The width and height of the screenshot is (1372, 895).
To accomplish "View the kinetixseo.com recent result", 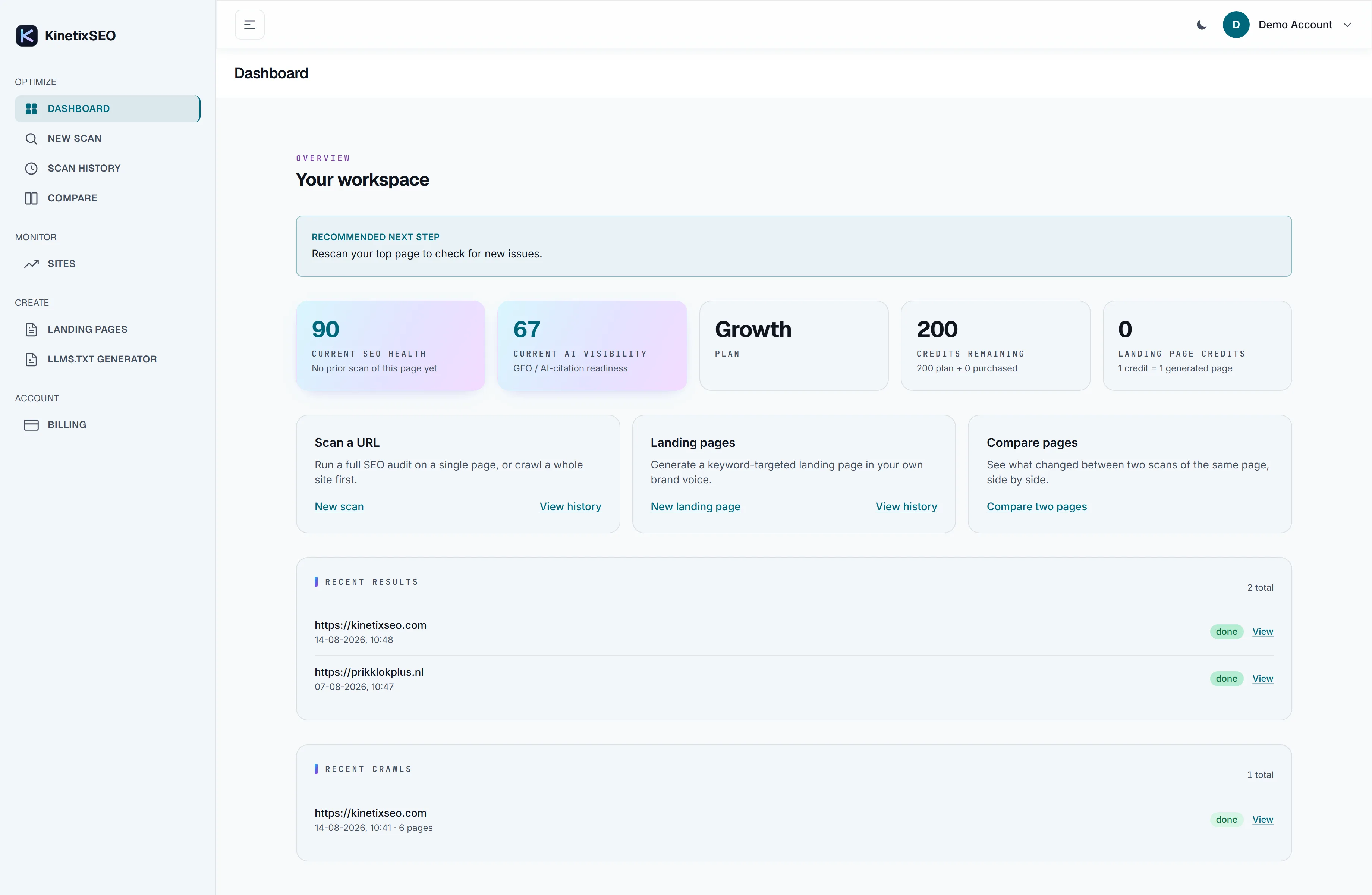I will (x=1262, y=631).
